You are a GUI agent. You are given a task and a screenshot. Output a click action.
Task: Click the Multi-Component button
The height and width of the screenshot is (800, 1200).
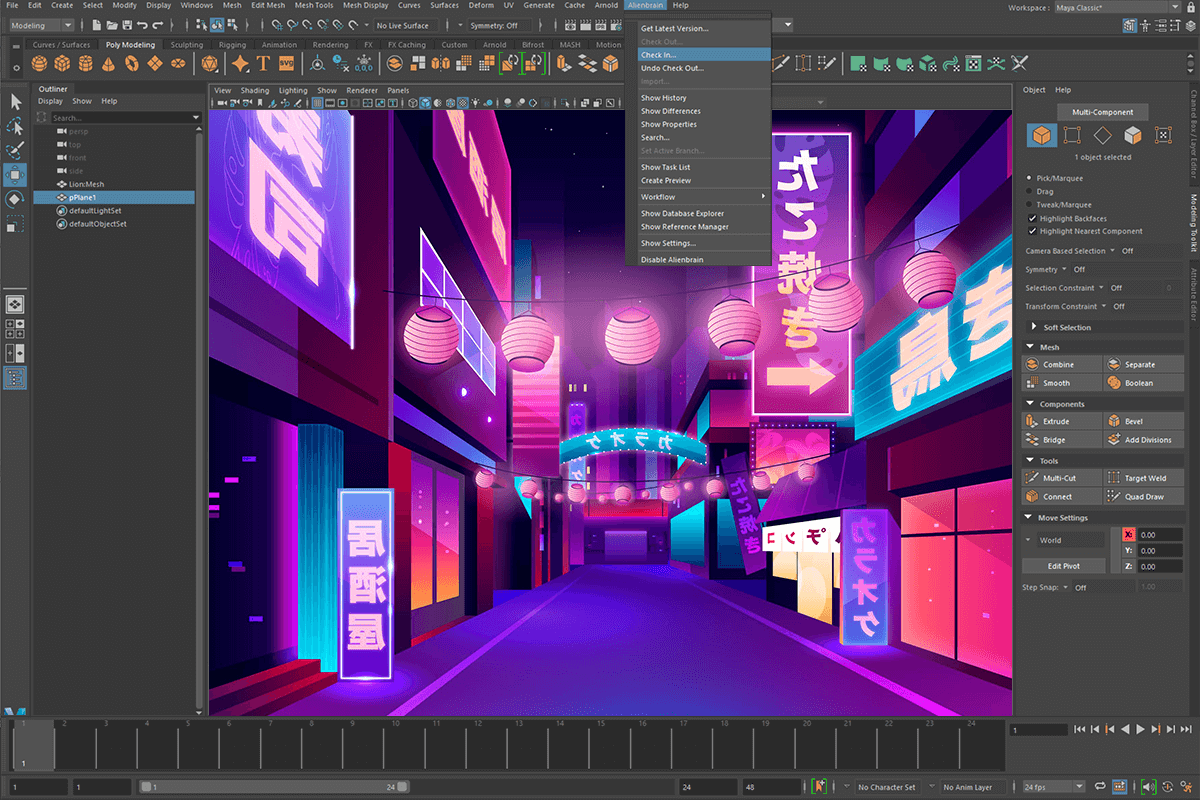1102,112
